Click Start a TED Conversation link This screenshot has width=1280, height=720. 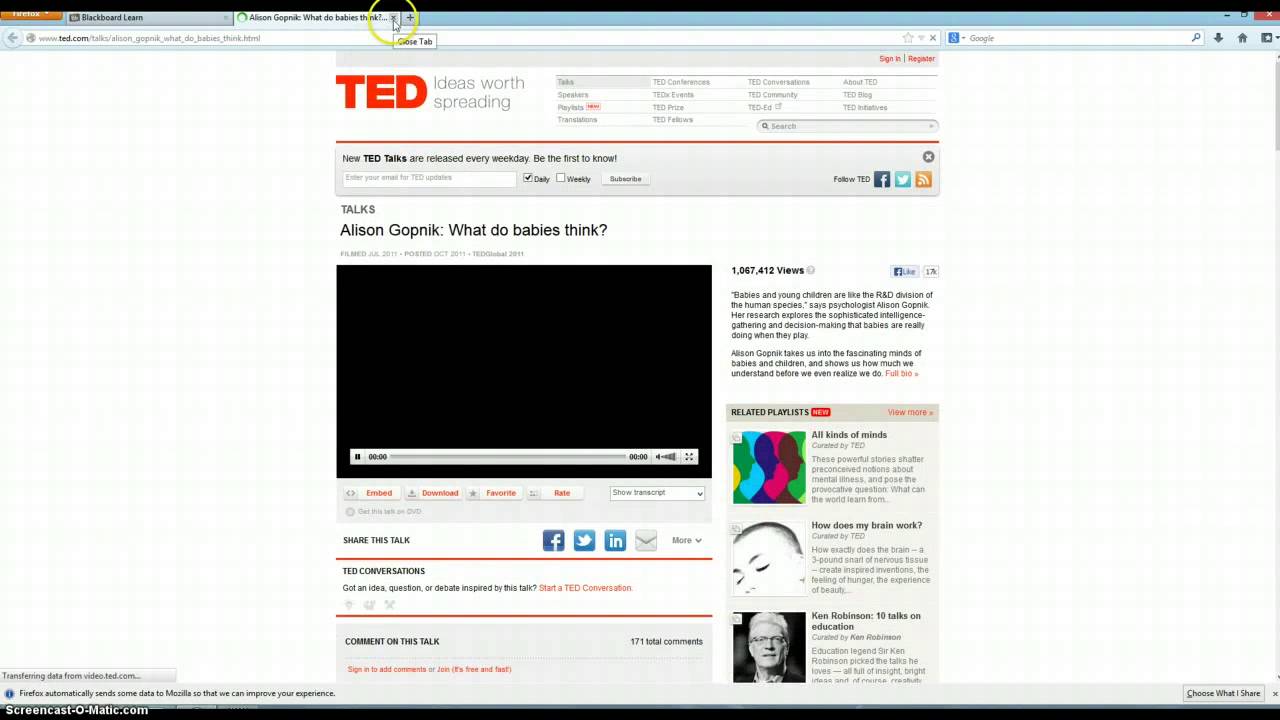(x=586, y=588)
